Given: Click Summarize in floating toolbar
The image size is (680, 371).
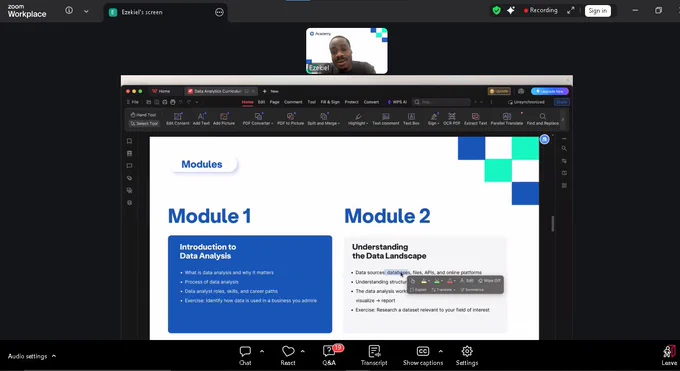Looking at the screenshot, I should [x=472, y=290].
